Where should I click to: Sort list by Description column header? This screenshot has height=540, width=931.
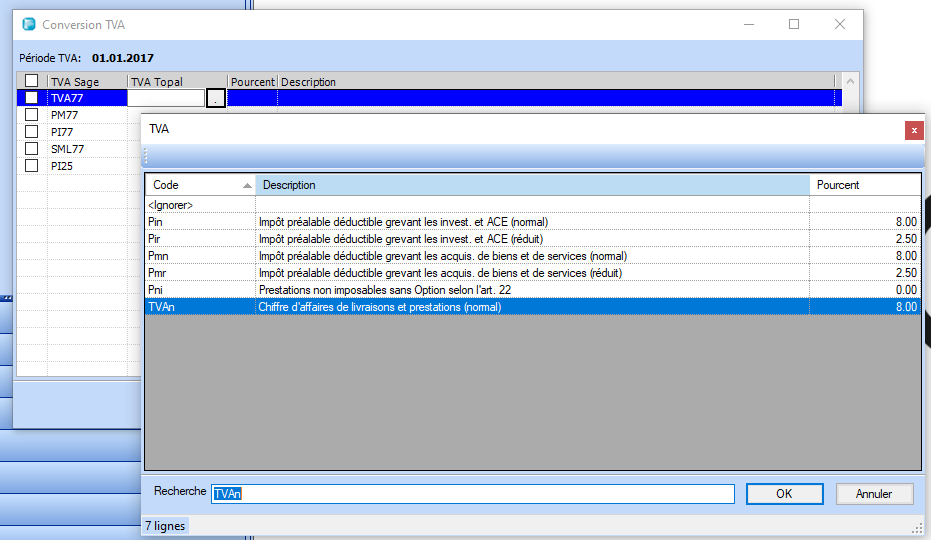531,185
